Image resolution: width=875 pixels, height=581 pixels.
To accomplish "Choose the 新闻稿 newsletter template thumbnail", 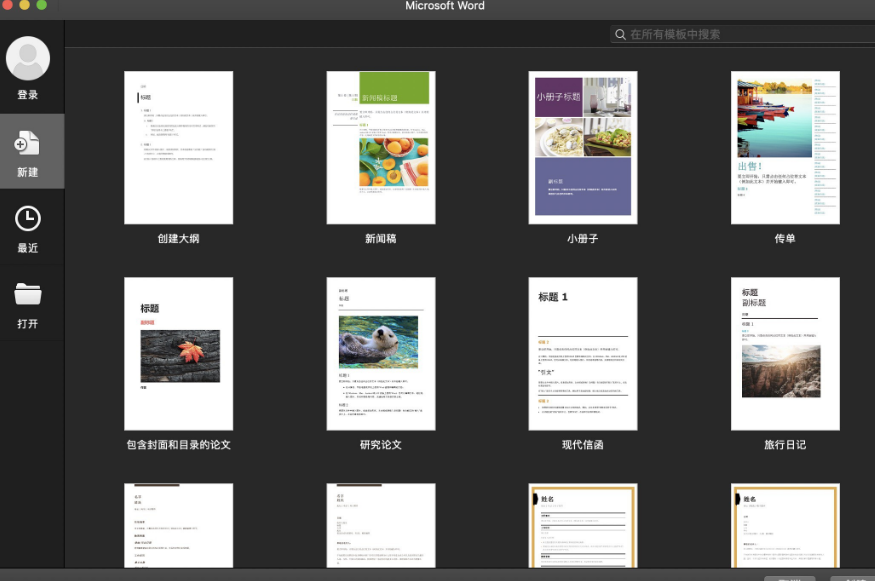I will click(x=381, y=147).
